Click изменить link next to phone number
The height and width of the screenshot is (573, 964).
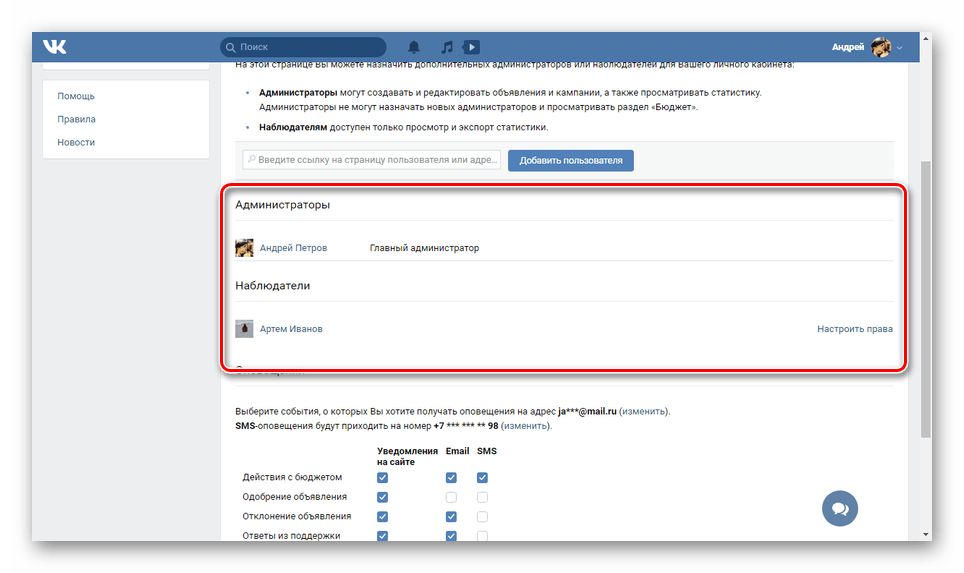pyautogui.click(x=525, y=425)
